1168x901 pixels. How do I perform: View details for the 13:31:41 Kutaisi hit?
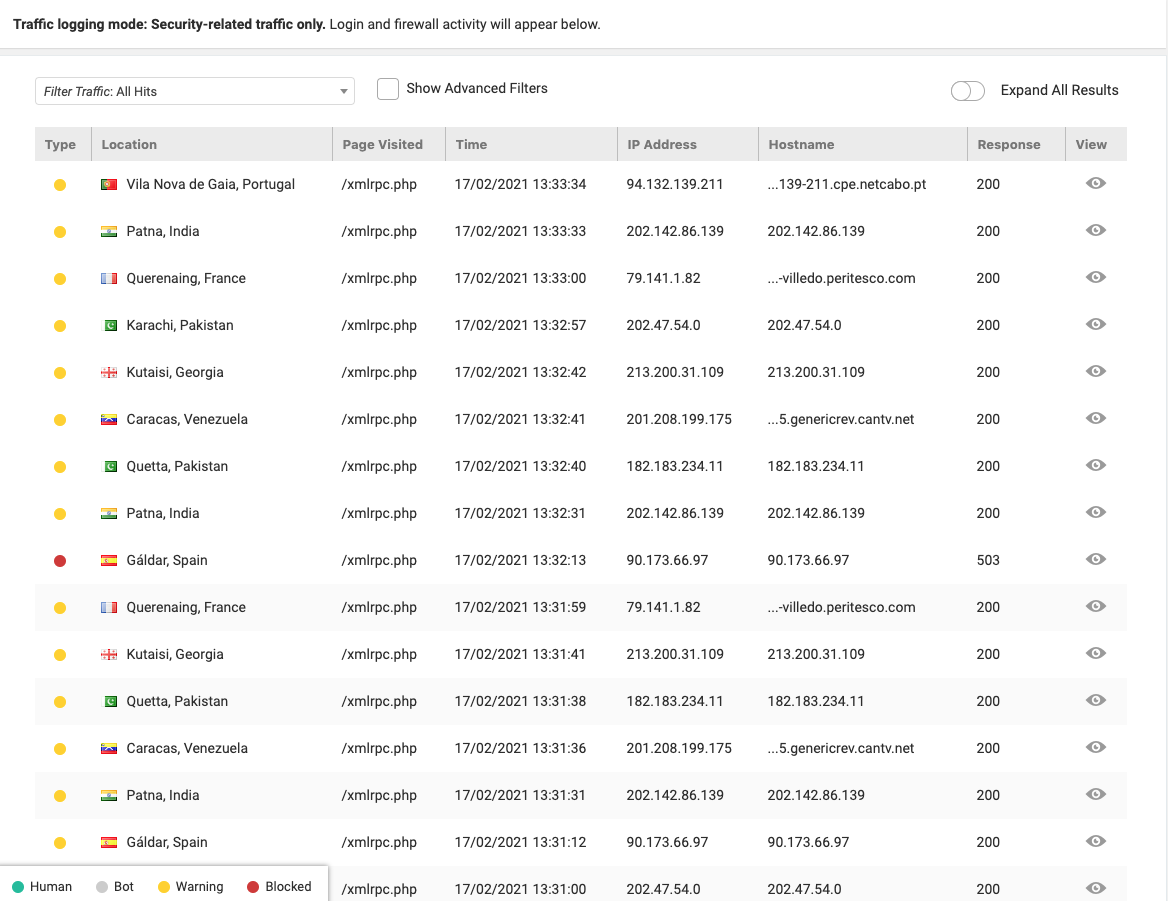click(1095, 653)
